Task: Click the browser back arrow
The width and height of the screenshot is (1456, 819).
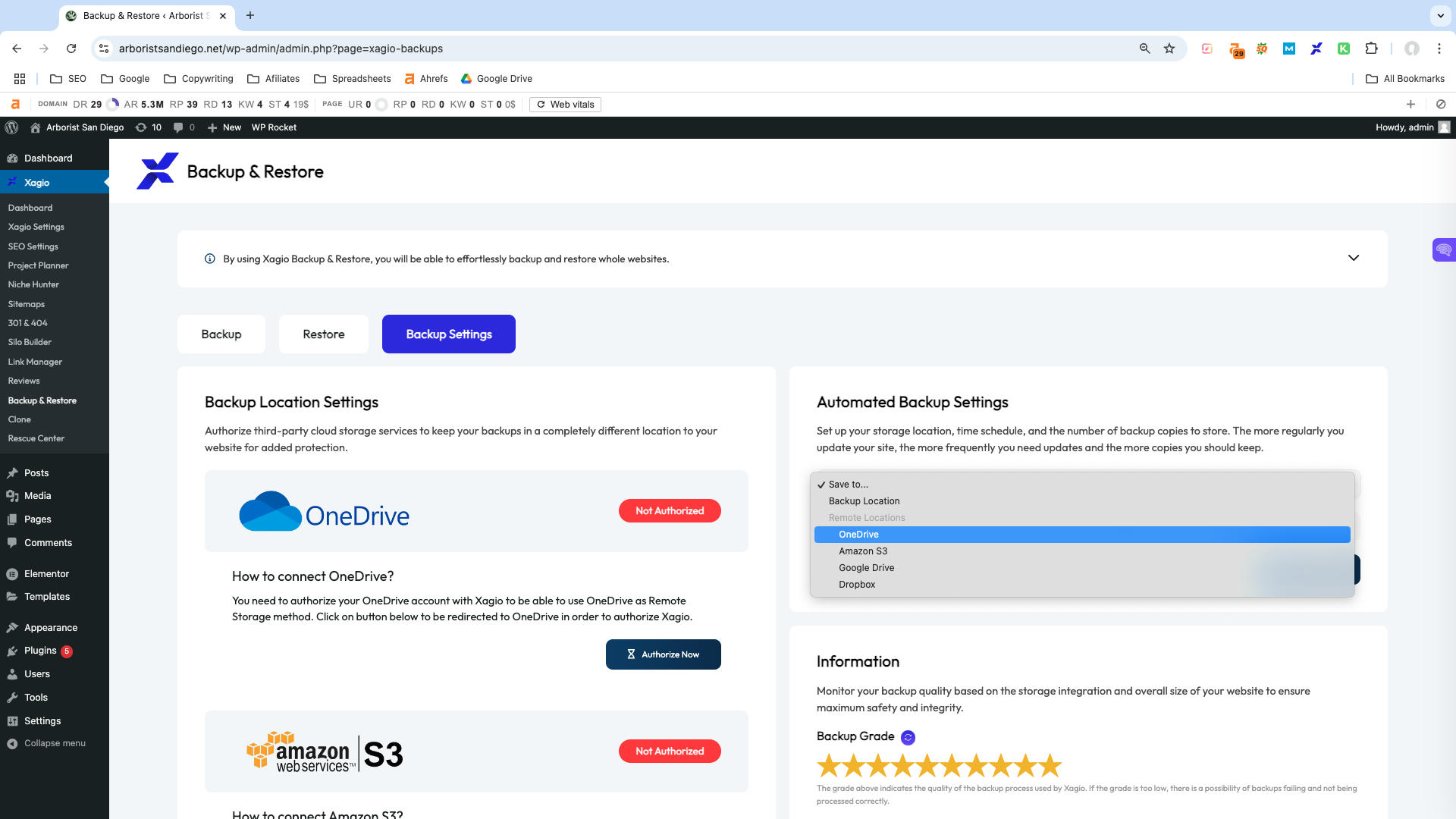Action: coord(17,49)
